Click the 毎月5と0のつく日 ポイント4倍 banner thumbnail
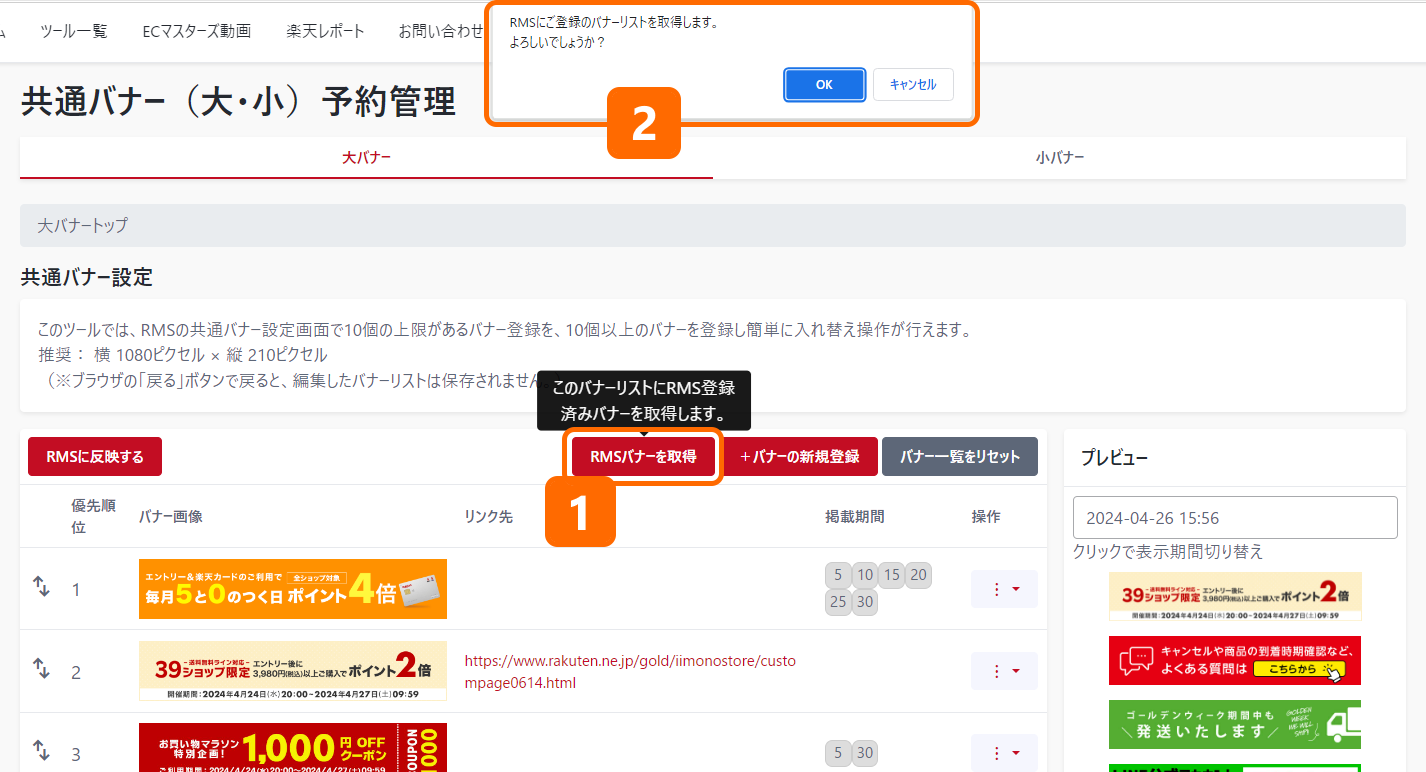This screenshot has width=1426, height=772. click(293, 589)
